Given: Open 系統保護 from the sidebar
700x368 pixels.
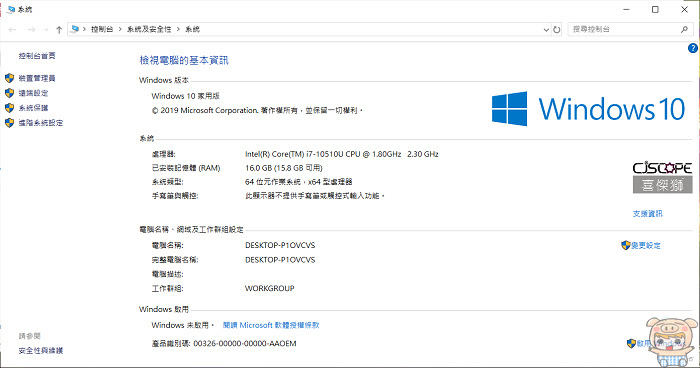Looking at the screenshot, I should click(33, 108).
